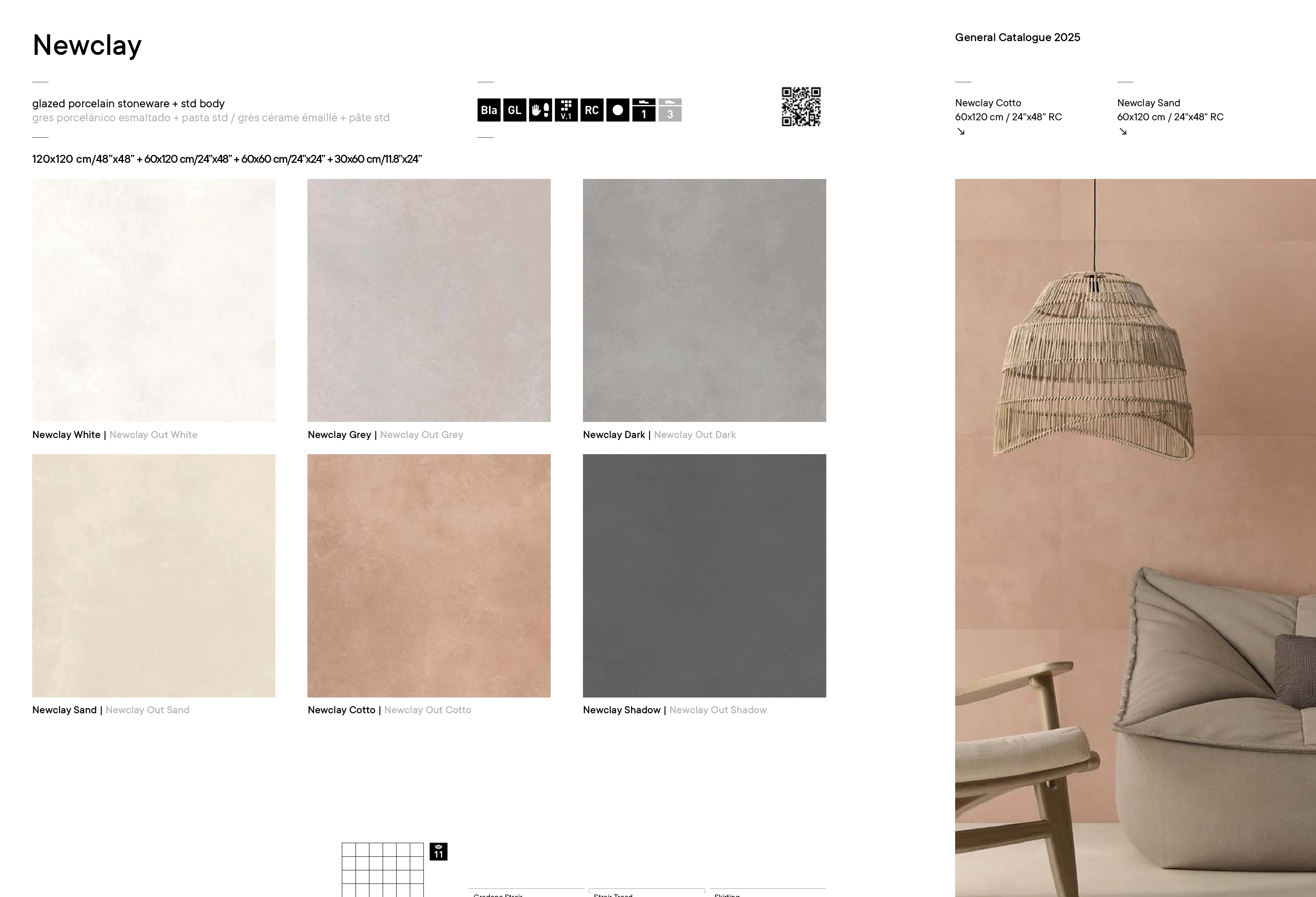
Task: Select the Newclay Shadow tile swatch
Action: pyautogui.click(x=704, y=576)
